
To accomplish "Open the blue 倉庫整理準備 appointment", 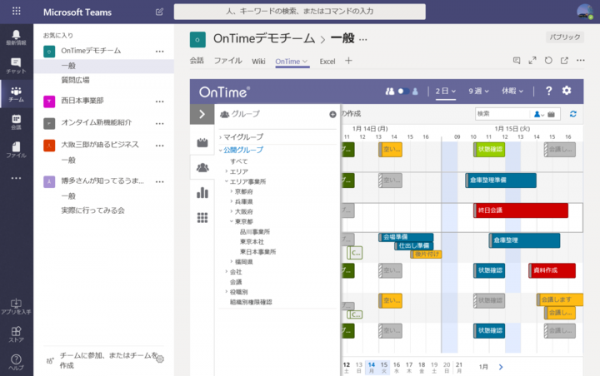I will coord(501,180).
